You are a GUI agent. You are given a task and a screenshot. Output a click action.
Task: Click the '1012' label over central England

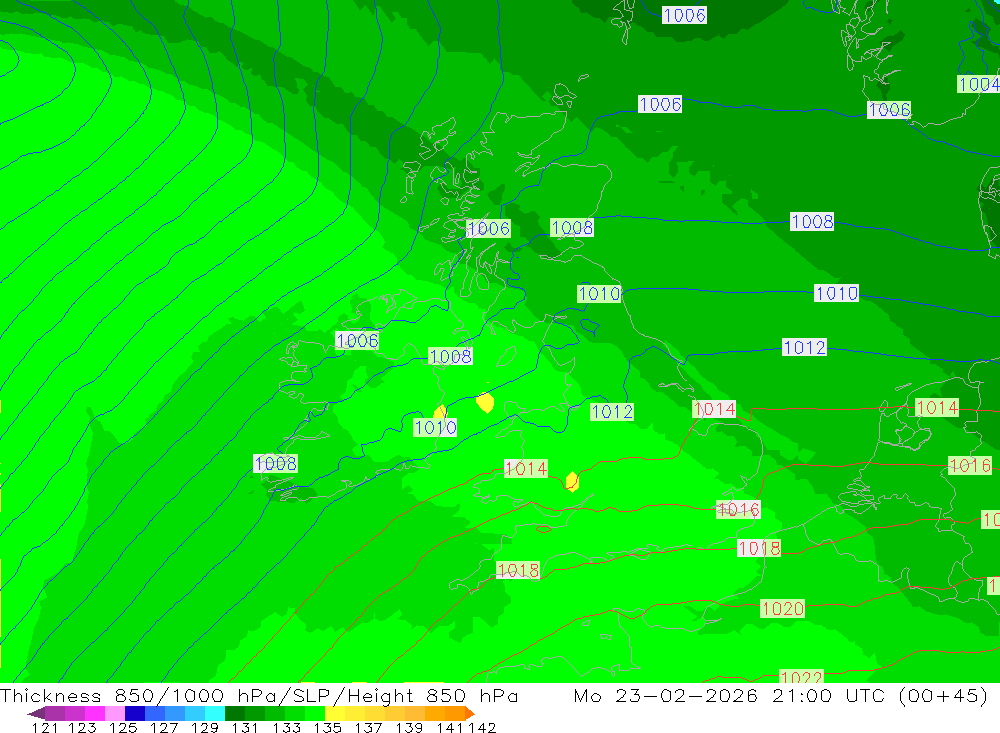[612, 411]
